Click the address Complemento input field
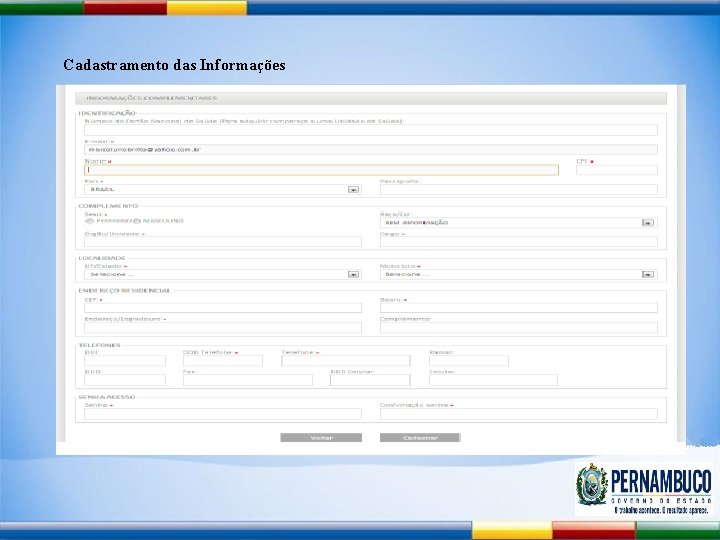720x540 pixels. tap(518, 327)
